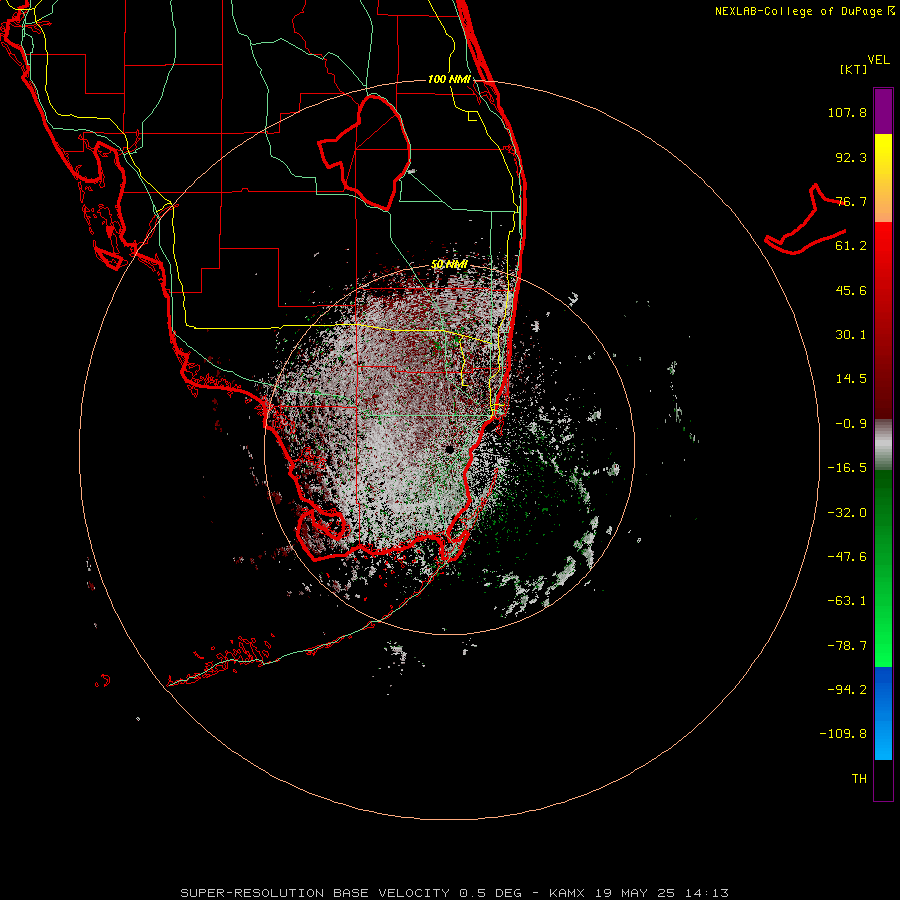
Task: Click the -16.5 velocity scale value
Action: [847, 468]
